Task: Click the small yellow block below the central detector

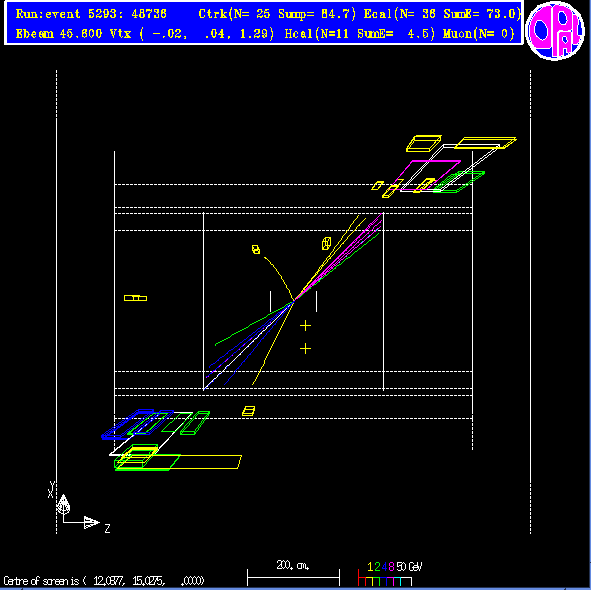Action: 248,411
